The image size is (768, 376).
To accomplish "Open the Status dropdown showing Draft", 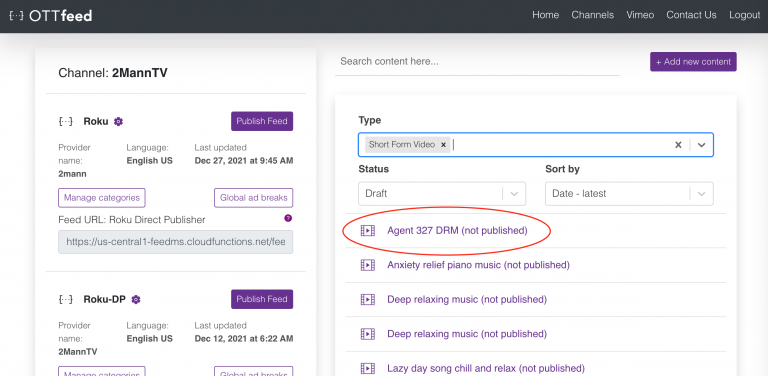I will [x=442, y=193].
